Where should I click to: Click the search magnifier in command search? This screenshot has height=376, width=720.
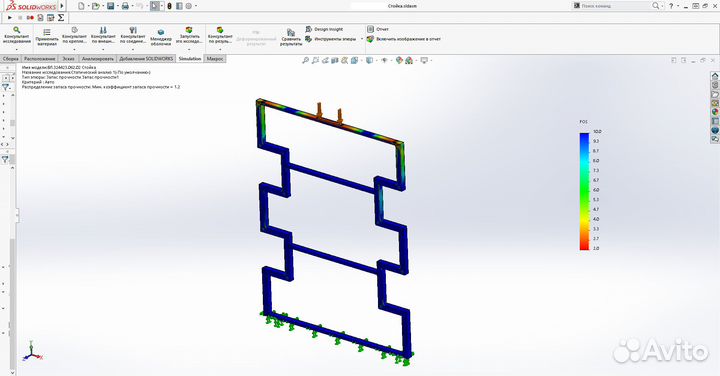tap(656, 6)
